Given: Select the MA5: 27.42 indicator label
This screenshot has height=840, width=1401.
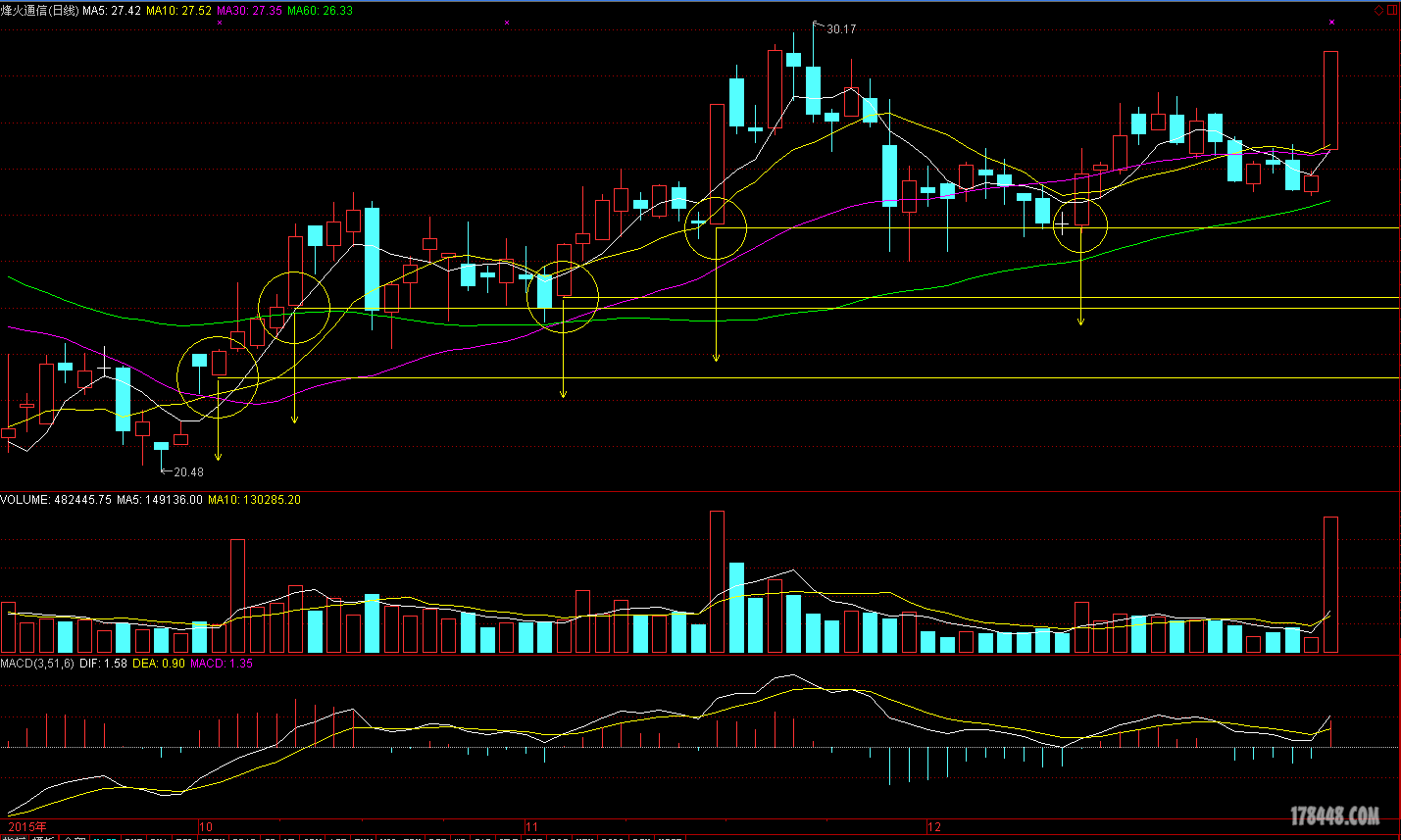Looking at the screenshot, I should (x=112, y=10).
